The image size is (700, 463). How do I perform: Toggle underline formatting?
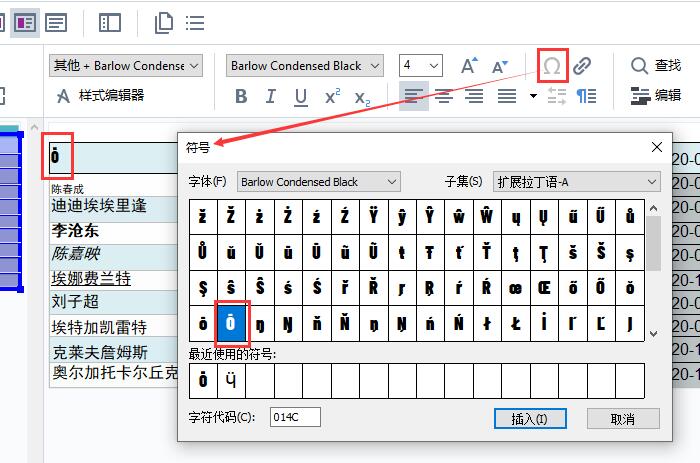301,97
